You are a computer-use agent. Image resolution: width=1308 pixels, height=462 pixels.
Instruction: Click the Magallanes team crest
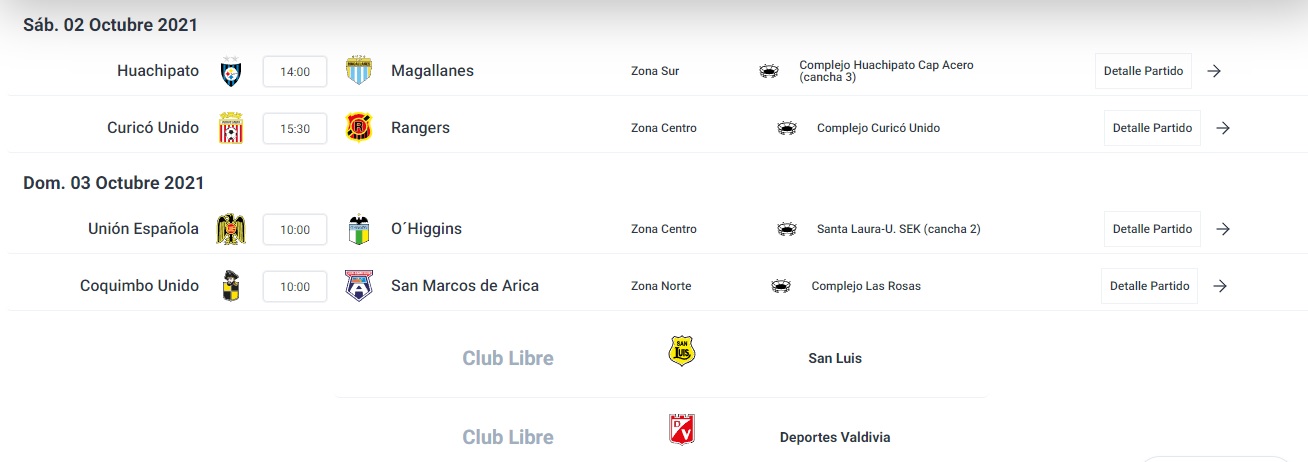pyautogui.click(x=358, y=71)
